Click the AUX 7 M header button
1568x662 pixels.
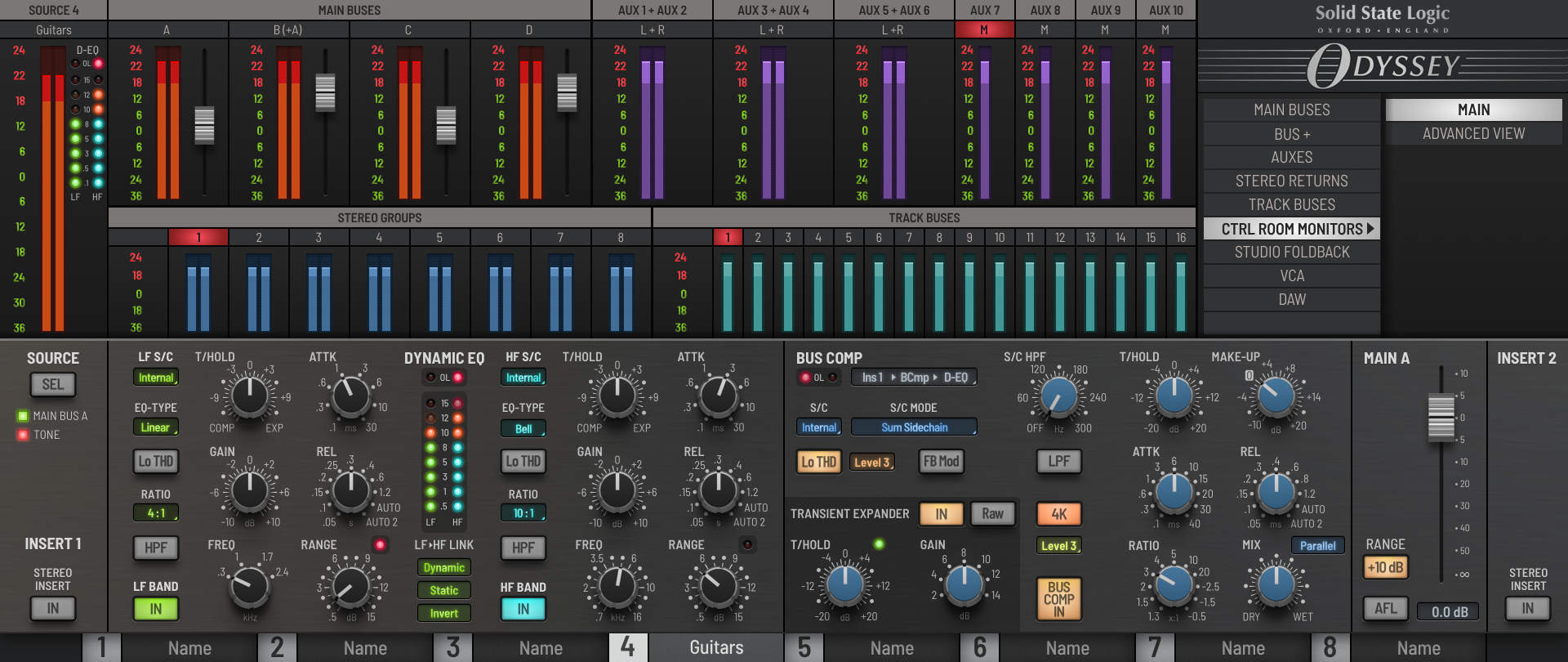click(985, 30)
